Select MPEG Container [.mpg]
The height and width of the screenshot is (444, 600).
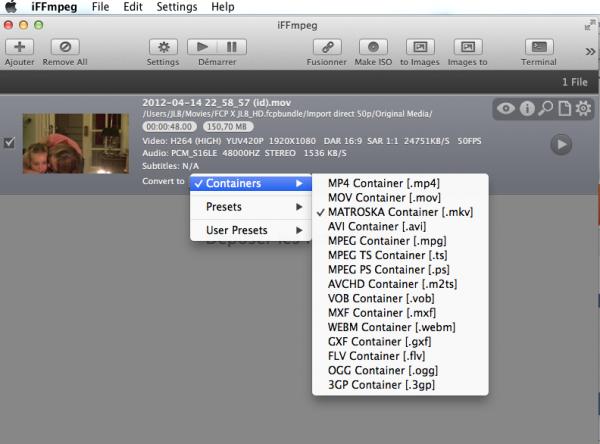click(400, 241)
